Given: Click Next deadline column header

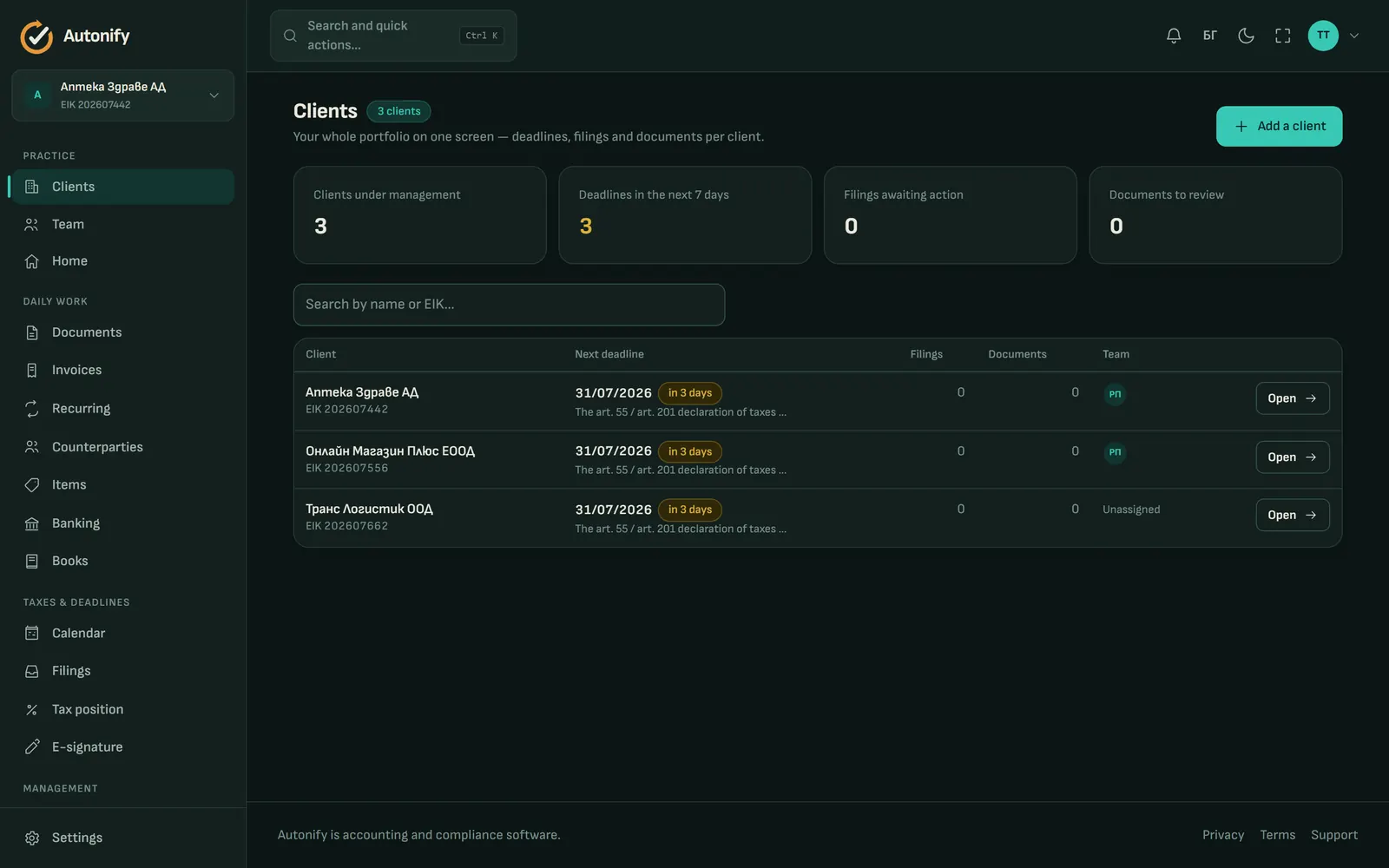Looking at the screenshot, I should (x=609, y=354).
